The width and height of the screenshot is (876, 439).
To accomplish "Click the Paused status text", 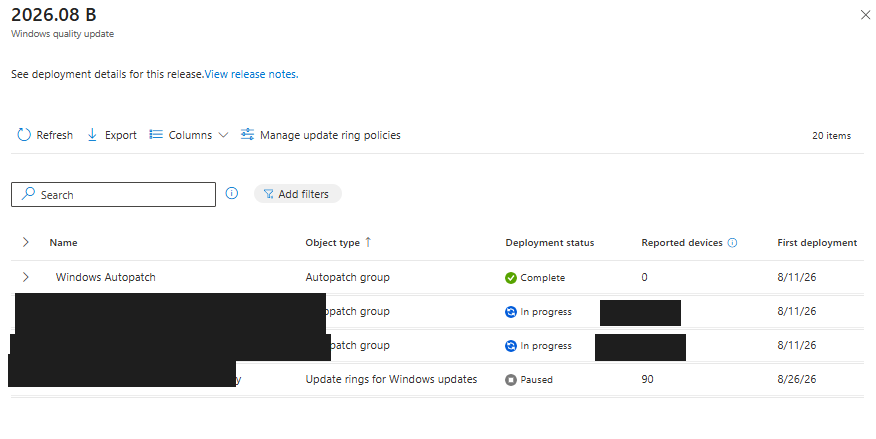I will [536, 380].
